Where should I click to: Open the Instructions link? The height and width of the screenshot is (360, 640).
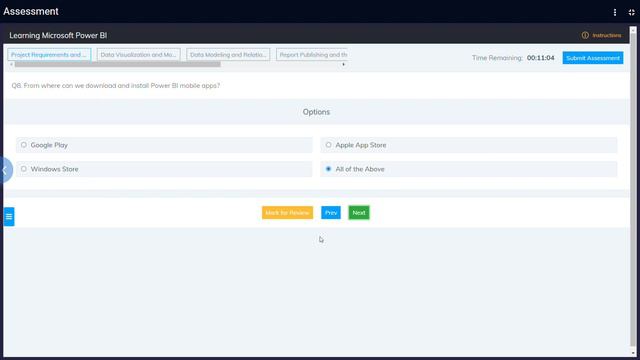tap(607, 36)
